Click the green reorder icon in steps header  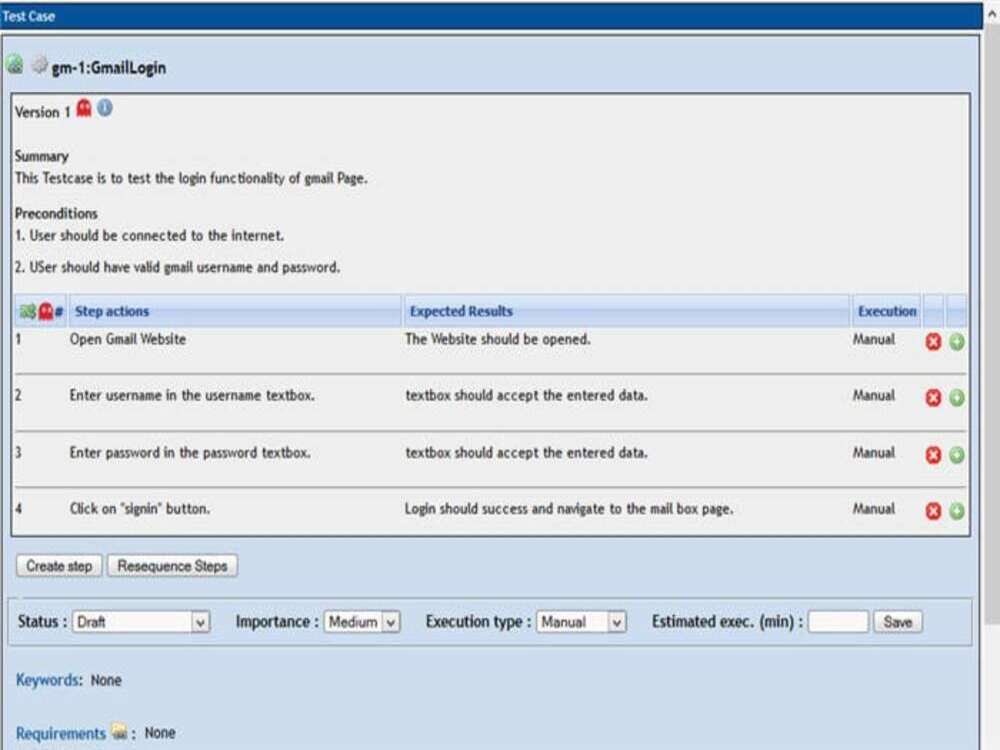click(x=28, y=311)
